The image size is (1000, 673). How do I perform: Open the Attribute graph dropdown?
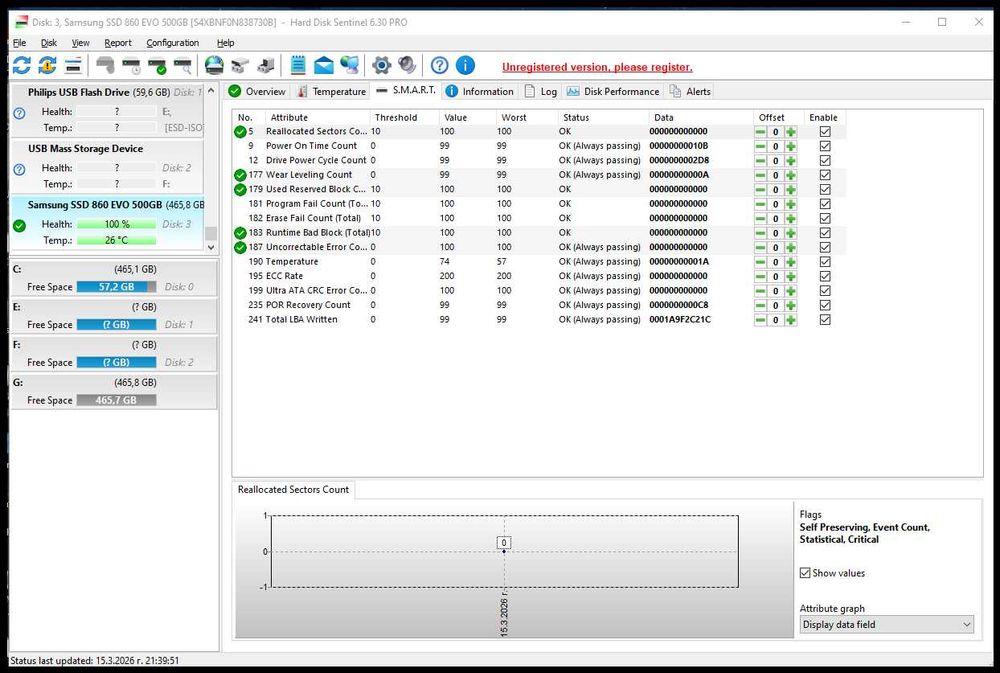pyautogui.click(x=886, y=624)
